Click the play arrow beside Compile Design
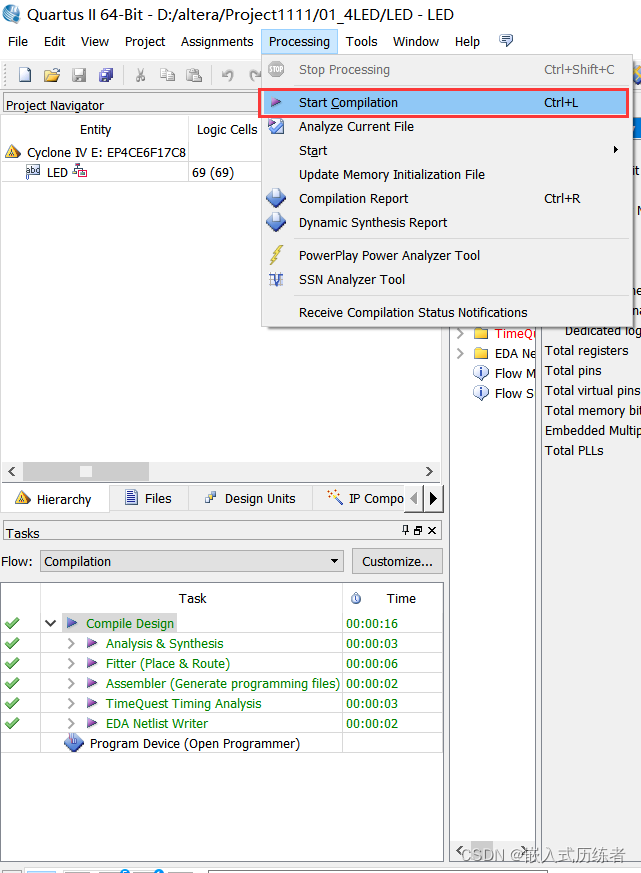 coord(72,623)
